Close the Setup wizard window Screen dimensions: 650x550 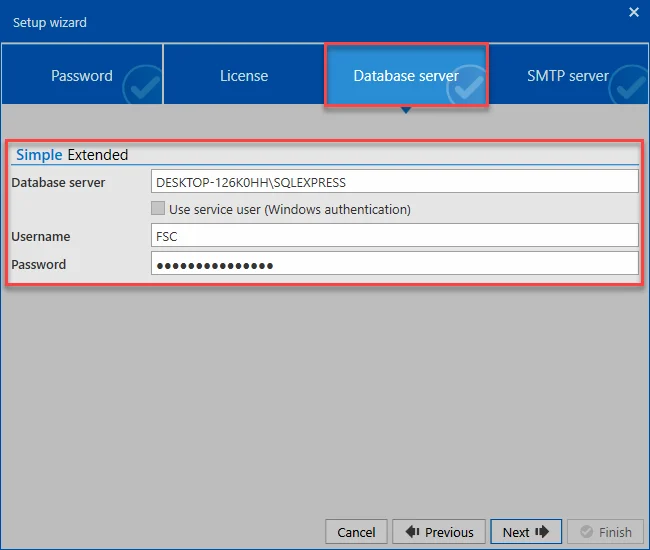[x=633, y=12]
